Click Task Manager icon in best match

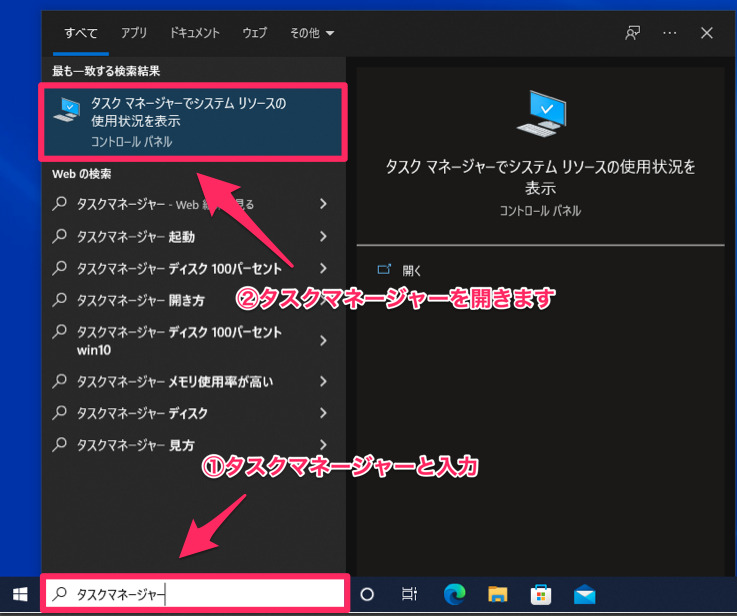pos(67,109)
